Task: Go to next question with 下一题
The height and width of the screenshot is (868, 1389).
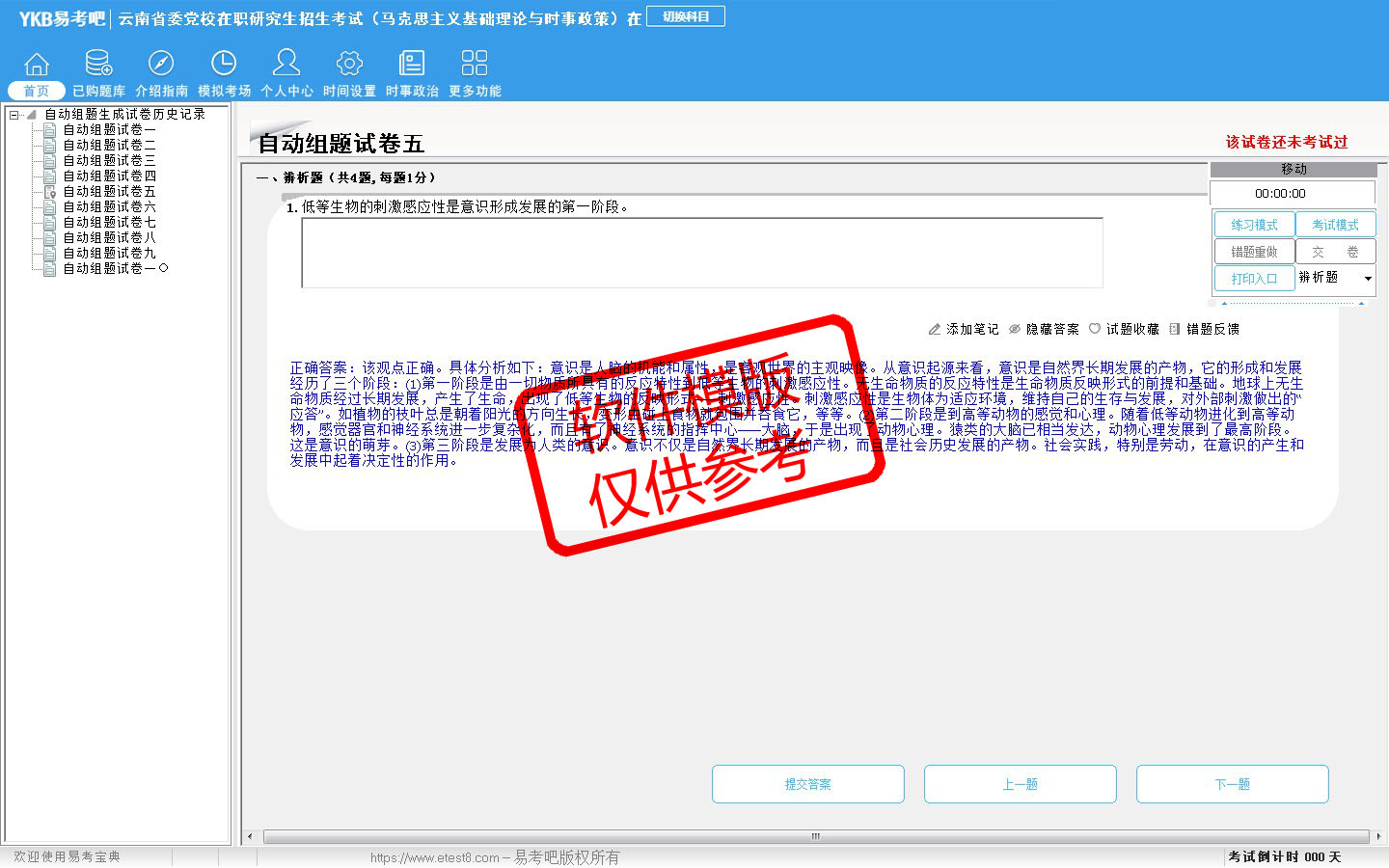Action: [1232, 784]
